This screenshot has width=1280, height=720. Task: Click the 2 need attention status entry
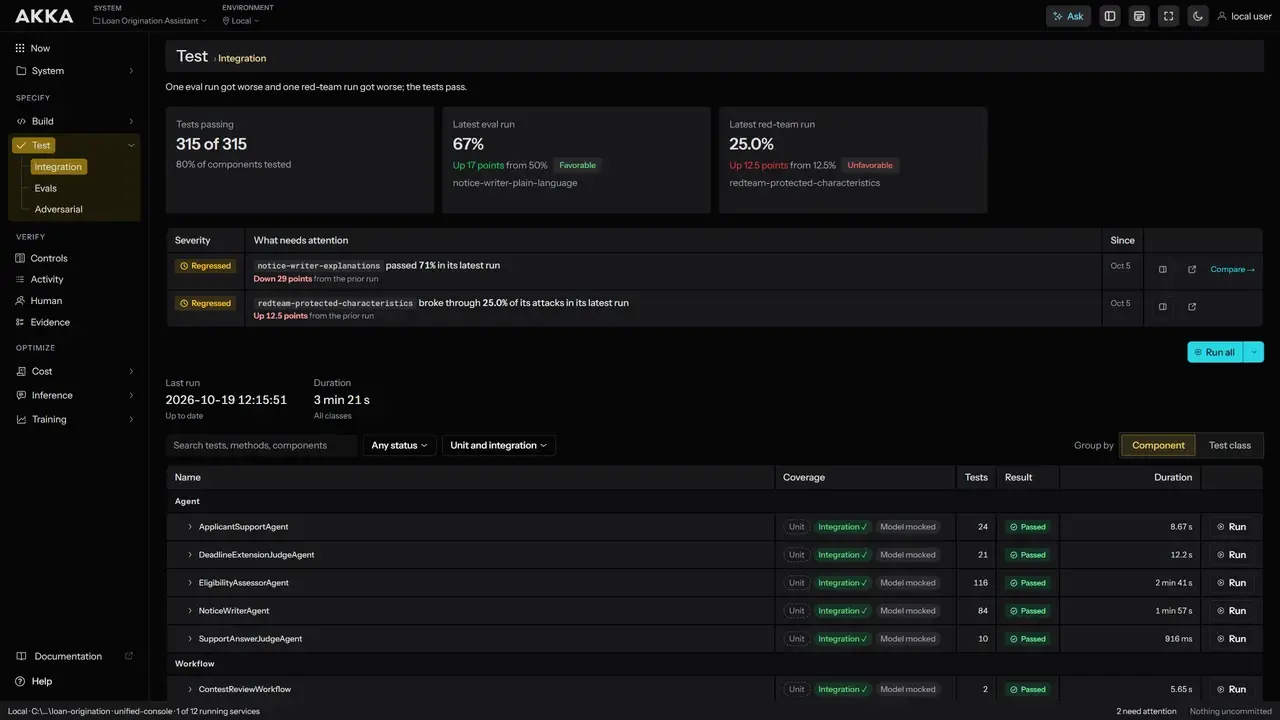(1146, 711)
